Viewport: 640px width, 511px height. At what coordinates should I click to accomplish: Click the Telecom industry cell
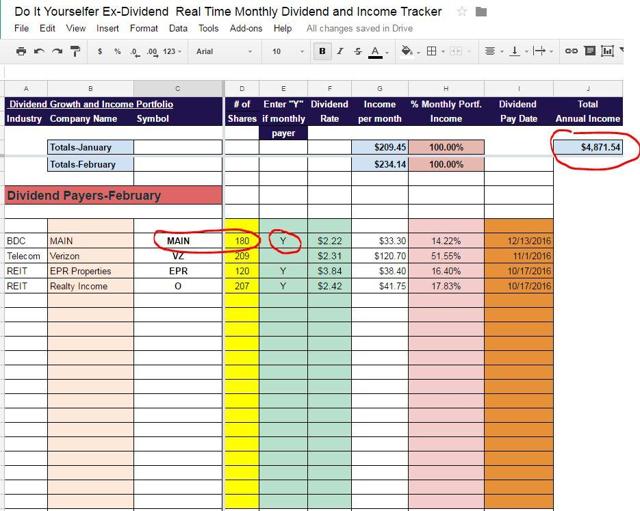click(x=26, y=256)
